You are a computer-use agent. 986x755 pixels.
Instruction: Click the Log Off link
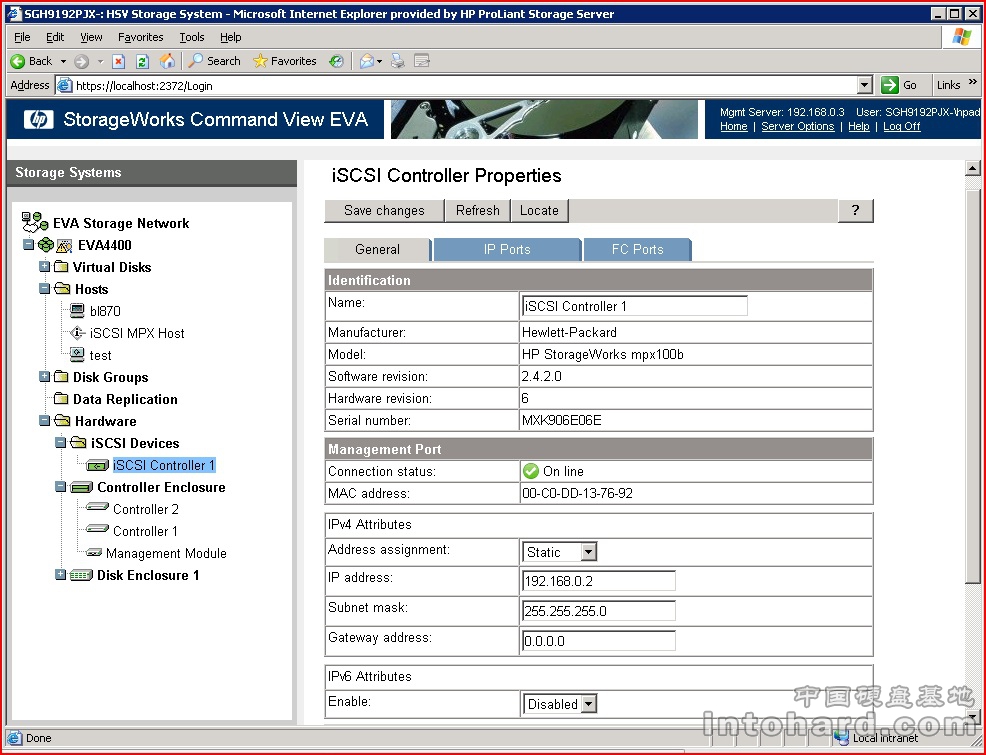902,126
